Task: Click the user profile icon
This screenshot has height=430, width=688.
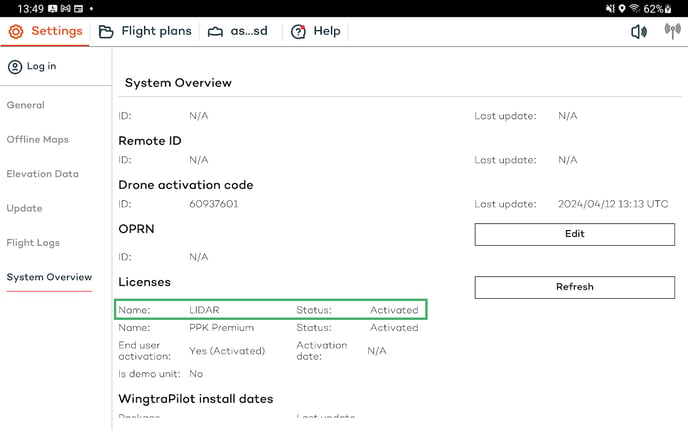Action: [15, 67]
